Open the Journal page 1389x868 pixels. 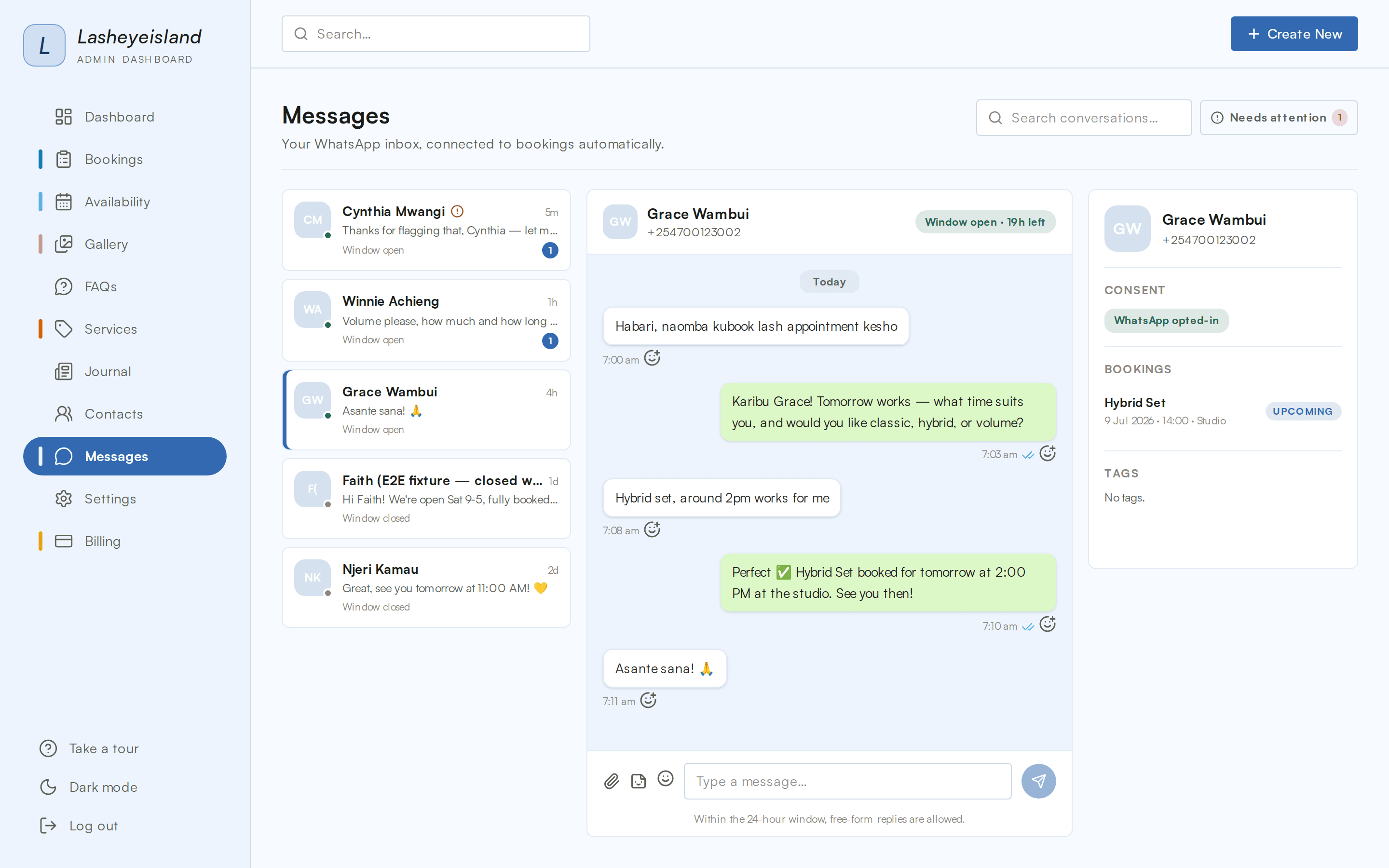click(124, 372)
